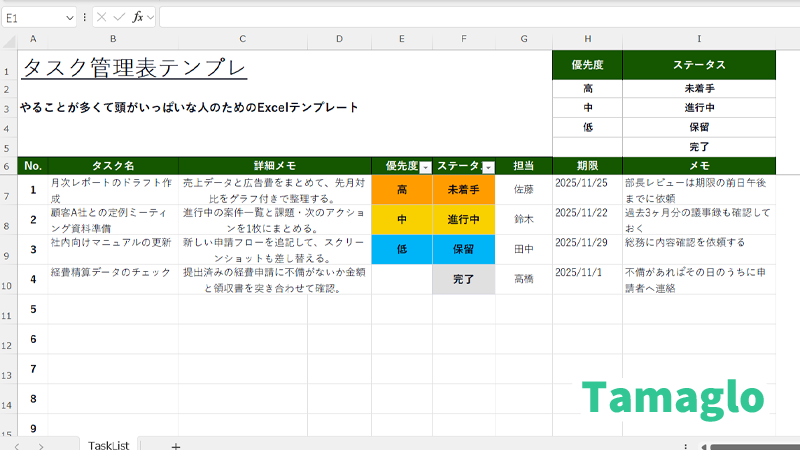Switch to the TaskList sheet tab
Screen dimensions: 800x450
[108, 444]
